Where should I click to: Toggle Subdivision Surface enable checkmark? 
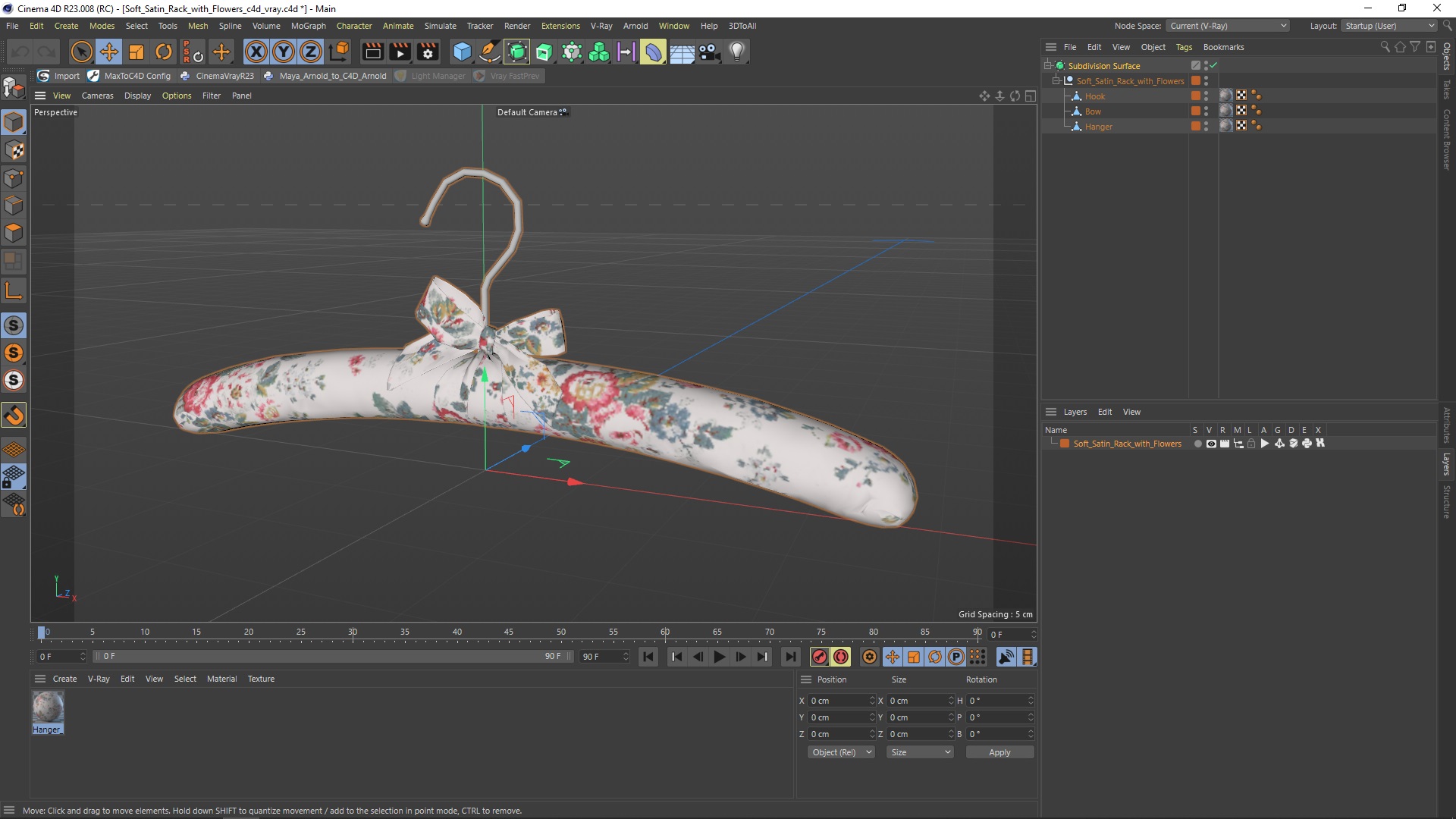[x=1213, y=65]
